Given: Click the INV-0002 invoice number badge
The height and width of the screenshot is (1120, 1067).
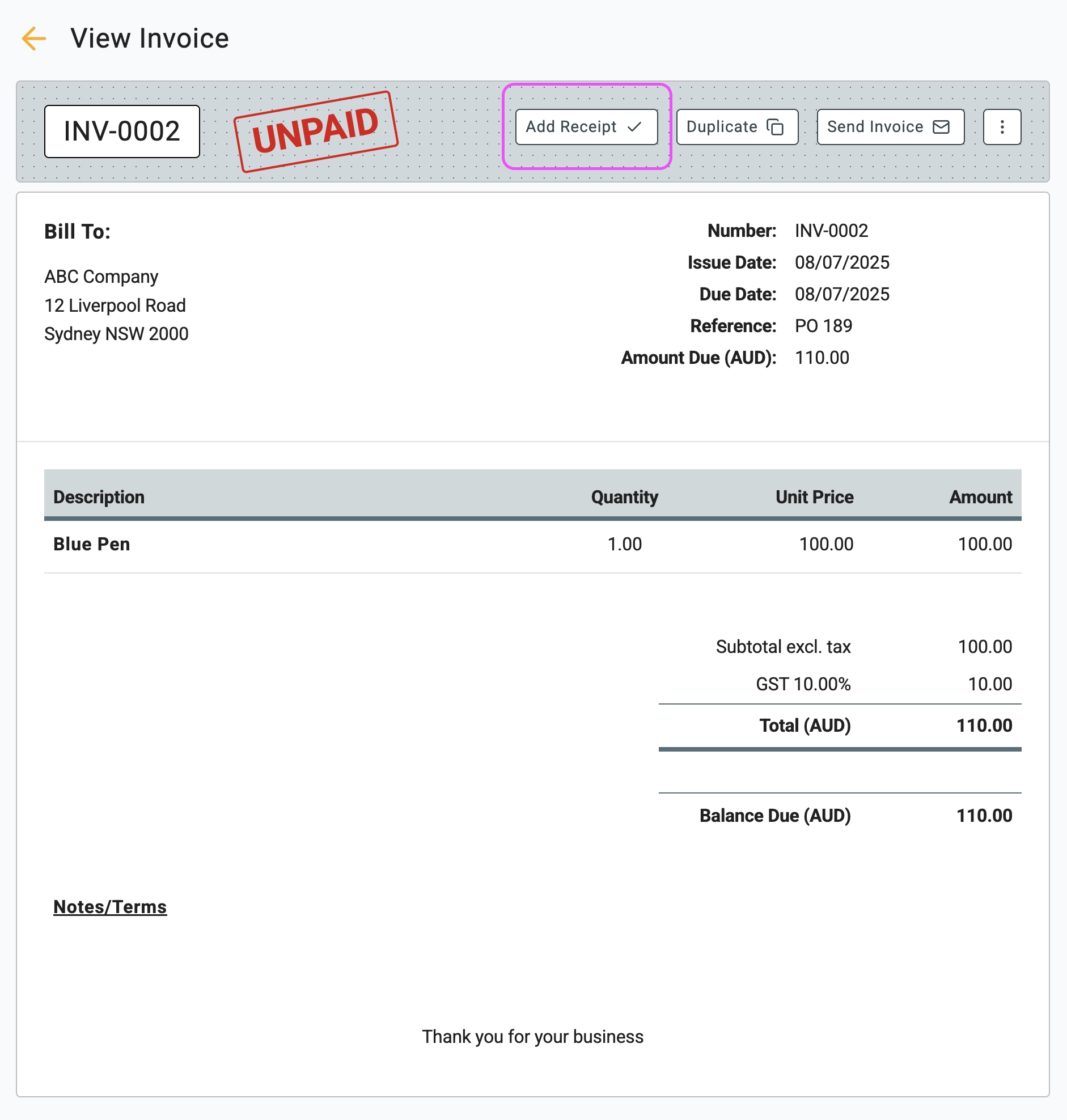Looking at the screenshot, I should pos(122,131).
